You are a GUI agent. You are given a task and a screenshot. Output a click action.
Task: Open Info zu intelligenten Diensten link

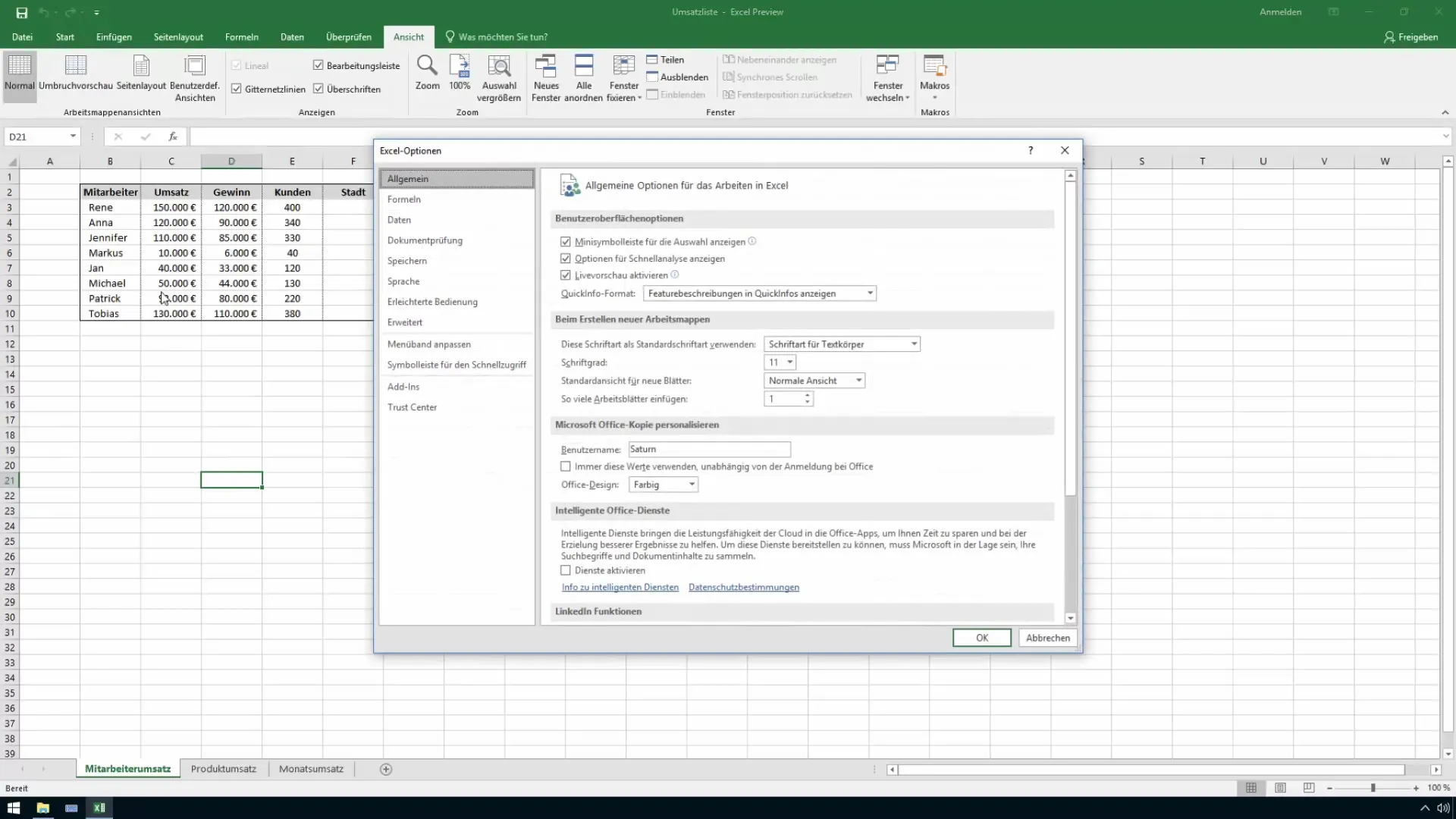620,588
